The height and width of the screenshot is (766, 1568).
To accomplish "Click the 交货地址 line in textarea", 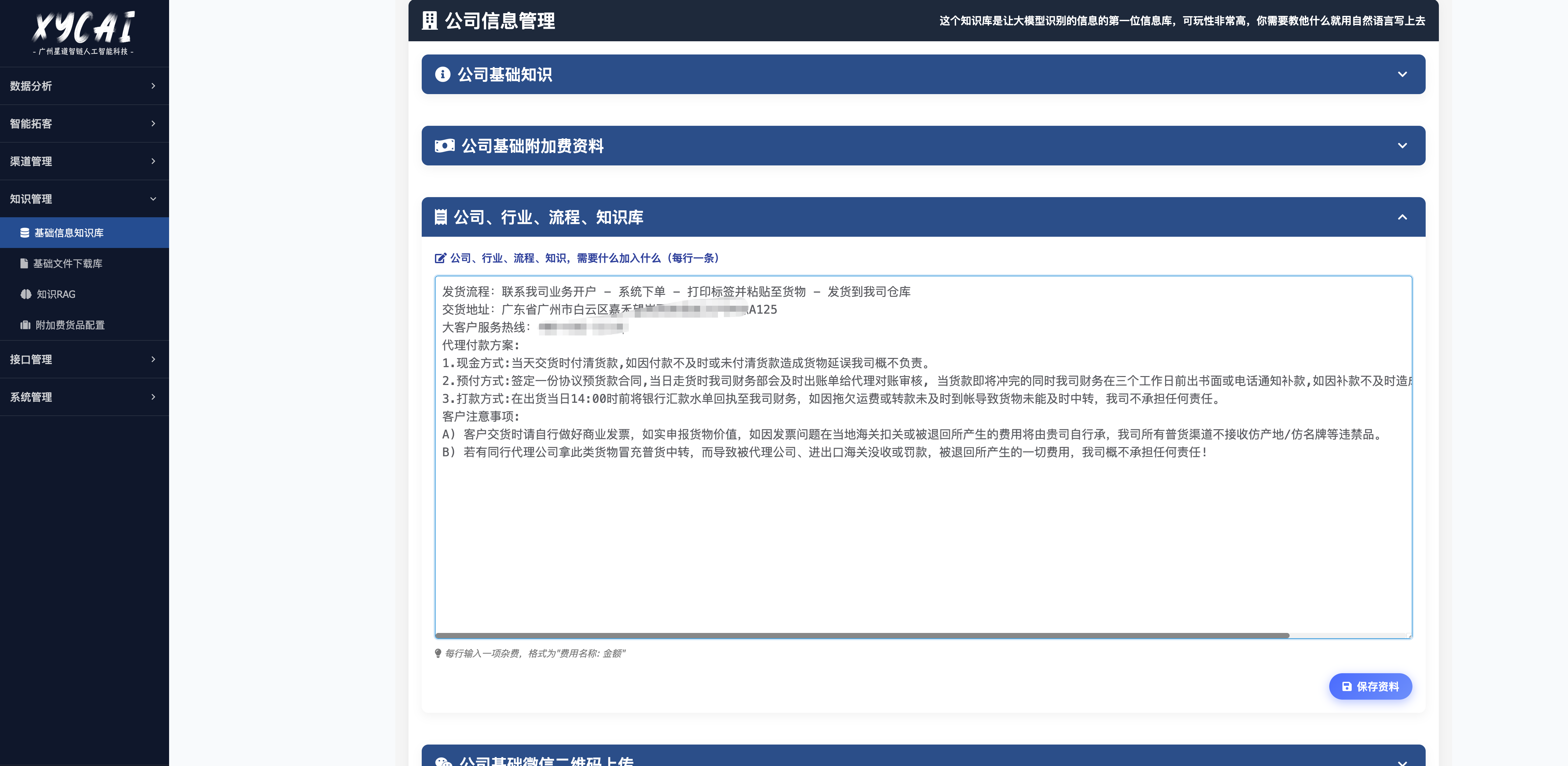I will click(x=609, y=310).
